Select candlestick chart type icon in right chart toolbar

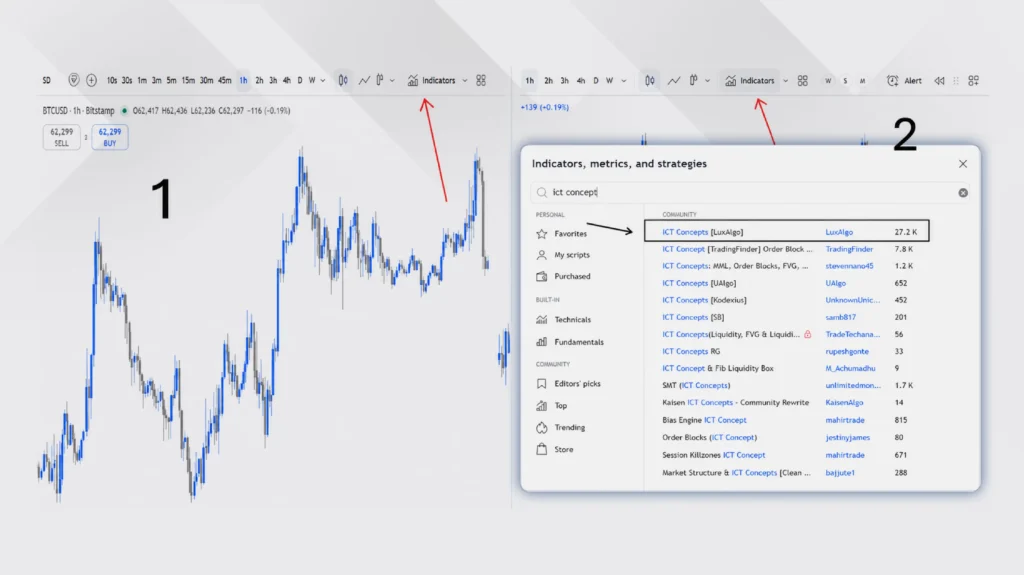pos(650,80)
